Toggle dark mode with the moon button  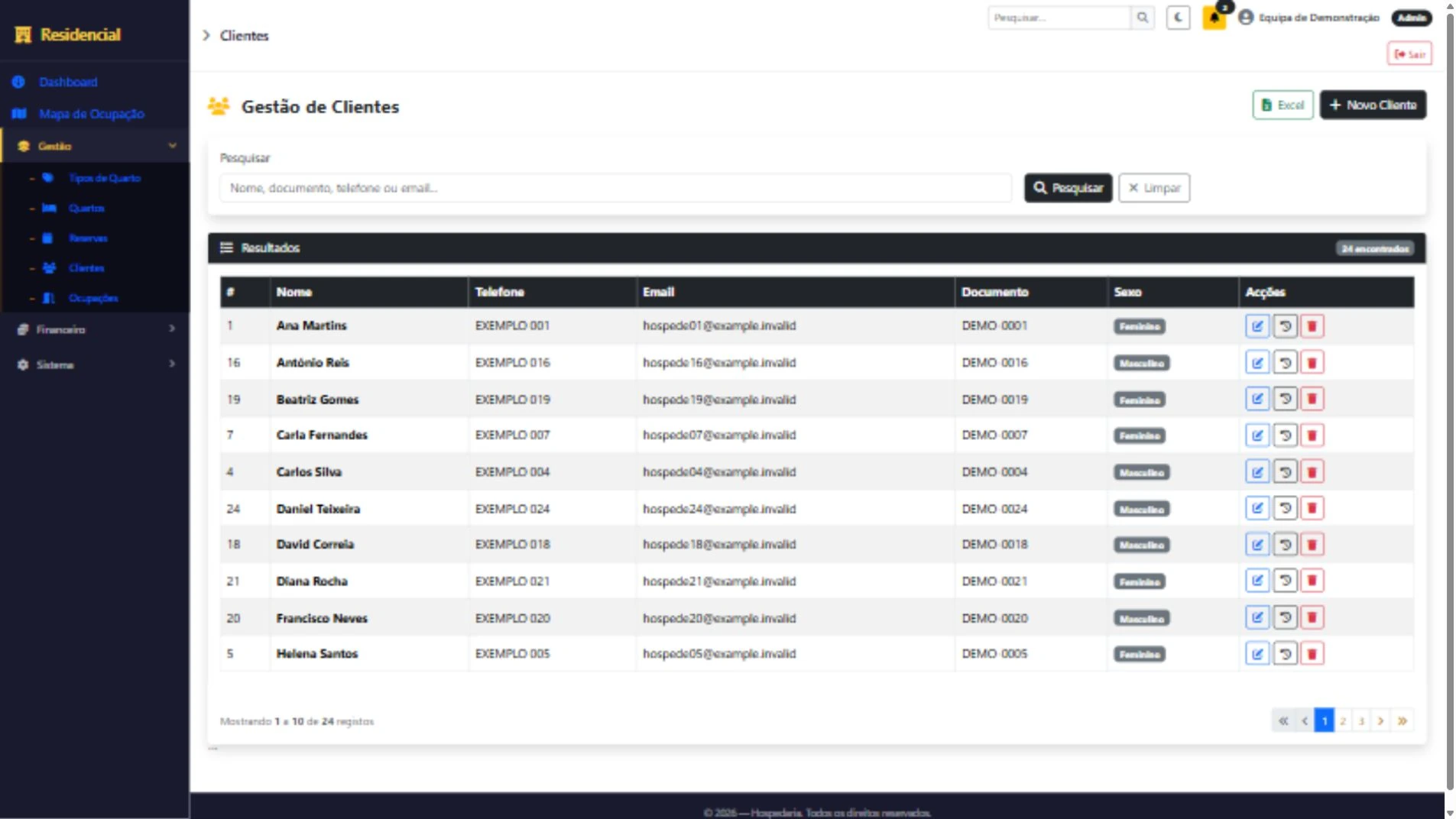[x=1178, y=18]
